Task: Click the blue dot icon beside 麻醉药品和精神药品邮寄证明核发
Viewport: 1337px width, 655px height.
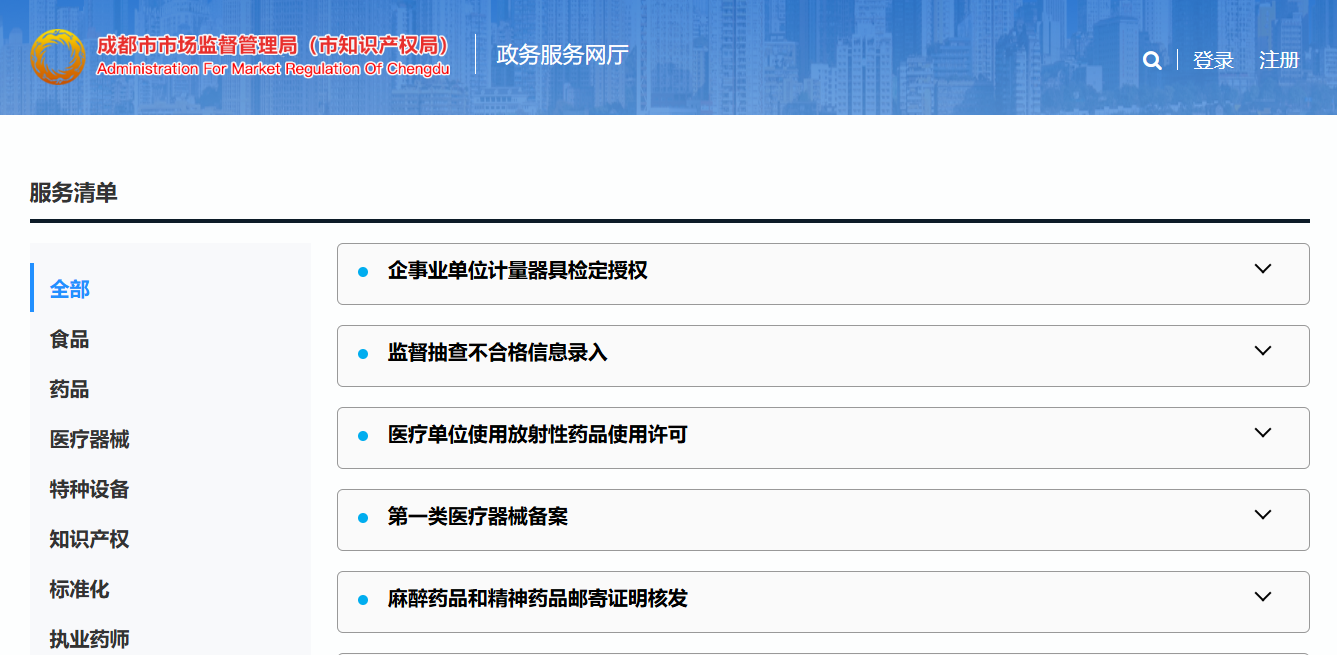Action: [362, 599]
